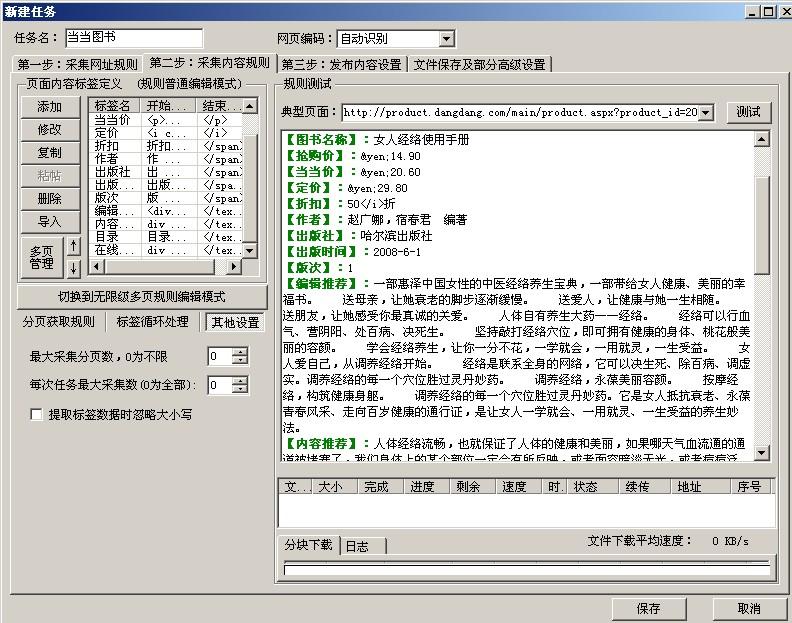Click the 取消 button

click(749, 608)
